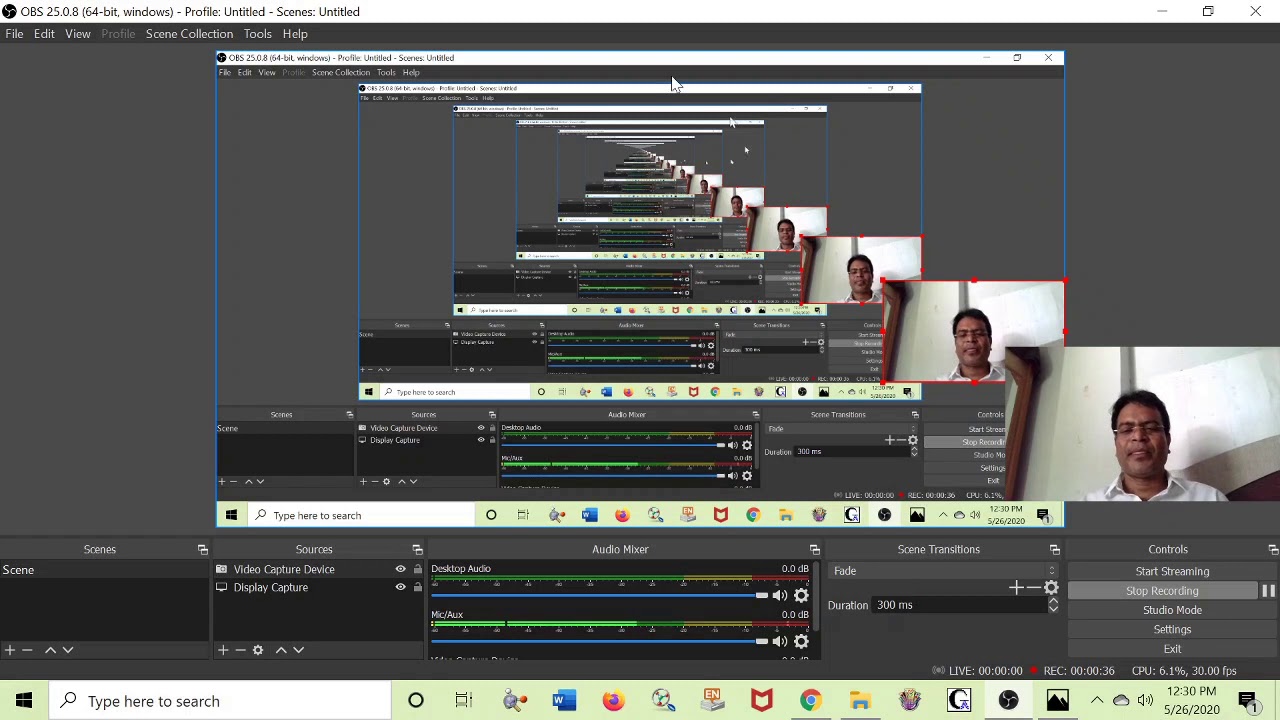Show hidden system tray icons
The width and height of the screenshot is (1280, 720).
[1097, 701]
